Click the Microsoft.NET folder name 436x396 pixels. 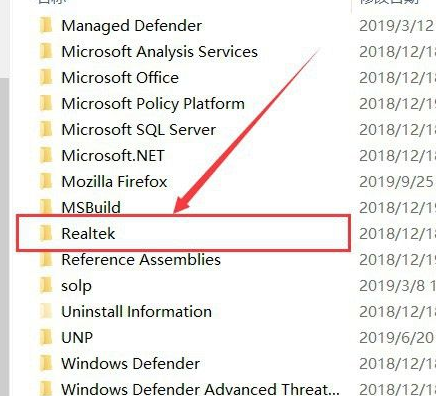pyautogui.click(x=113, y=155)
